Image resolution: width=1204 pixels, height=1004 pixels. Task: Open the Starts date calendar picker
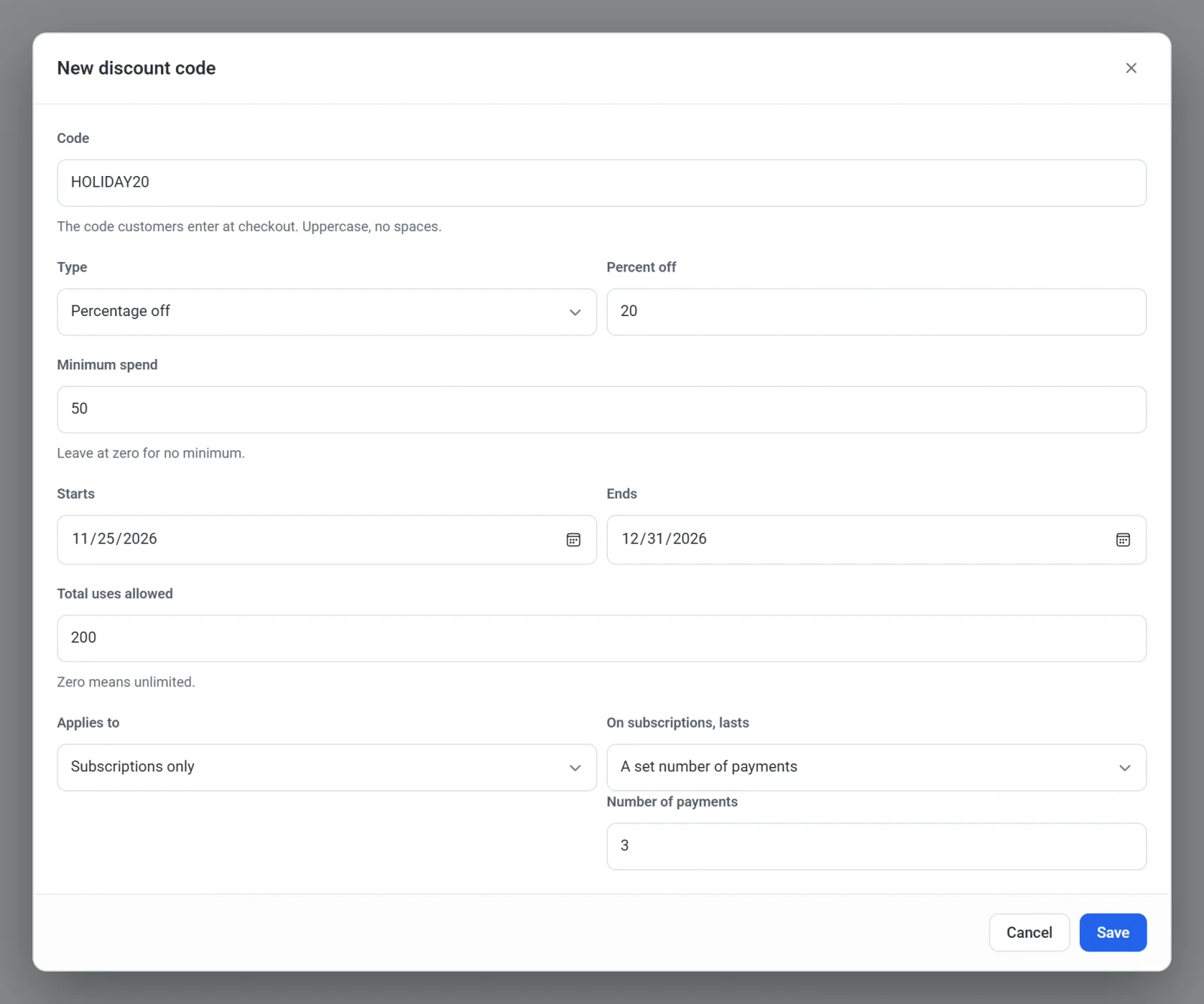pyautogui.click(x=573, y=540)
